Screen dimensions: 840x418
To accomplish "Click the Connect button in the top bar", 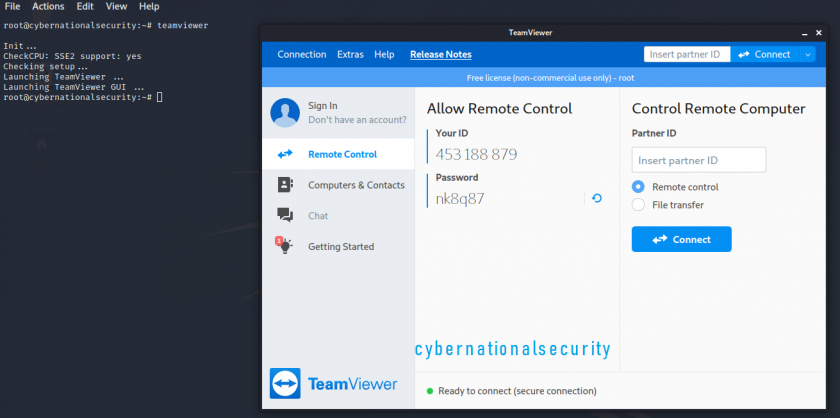I will coord(765,55).
